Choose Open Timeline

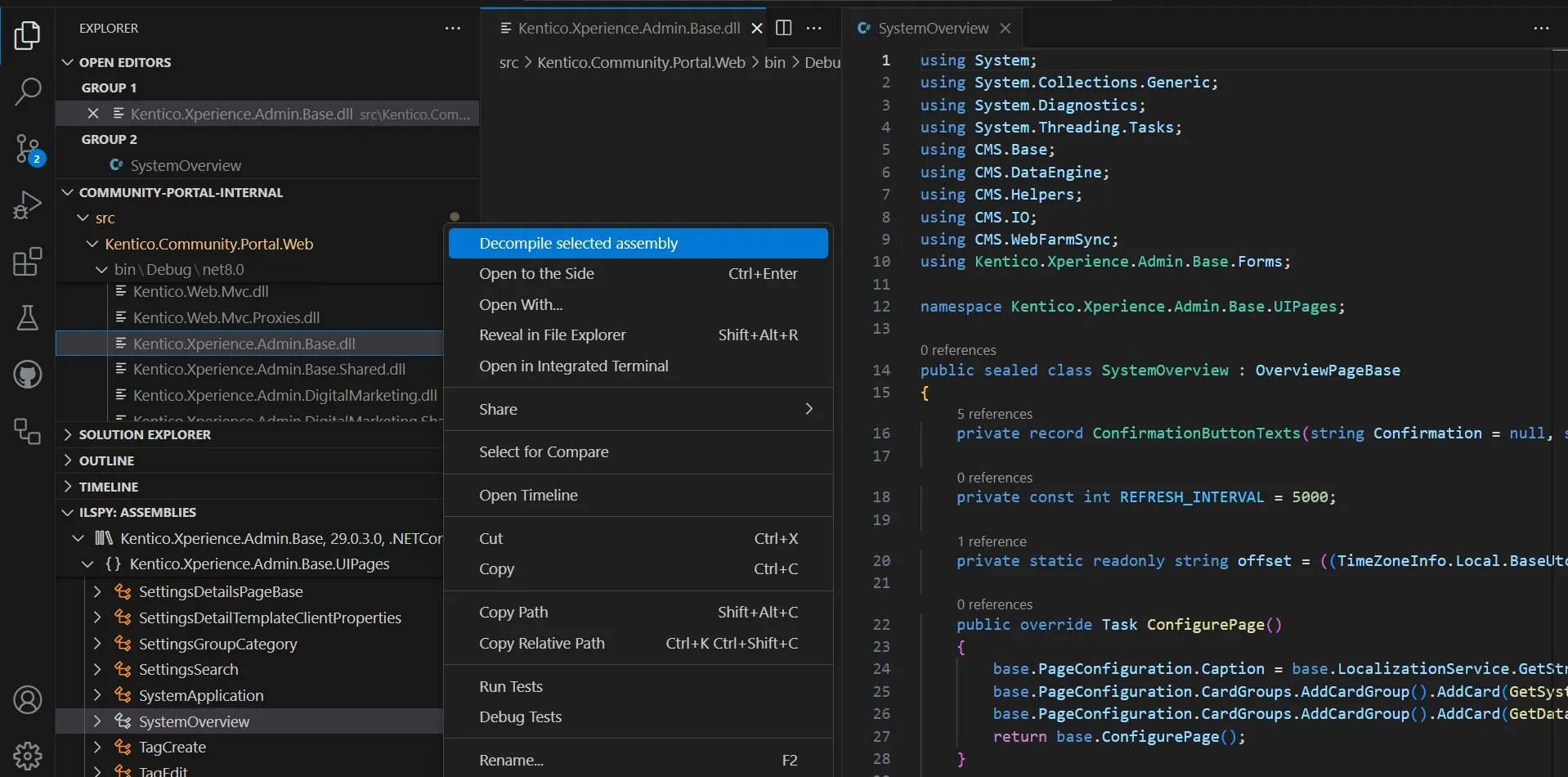(x=638, y=496)
